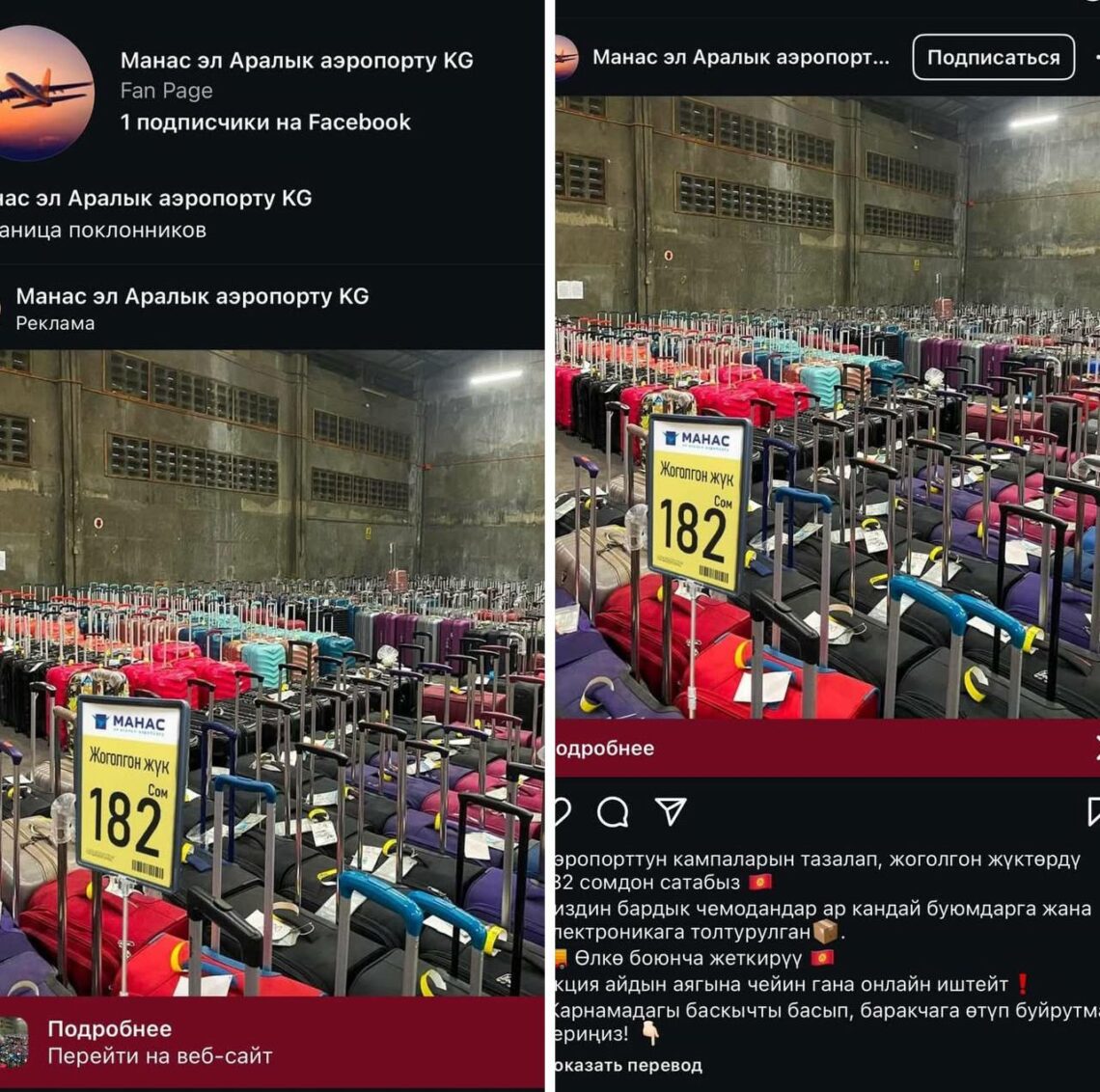
Task: Open small avatar in right post header
Action: [x=566, y=57]
